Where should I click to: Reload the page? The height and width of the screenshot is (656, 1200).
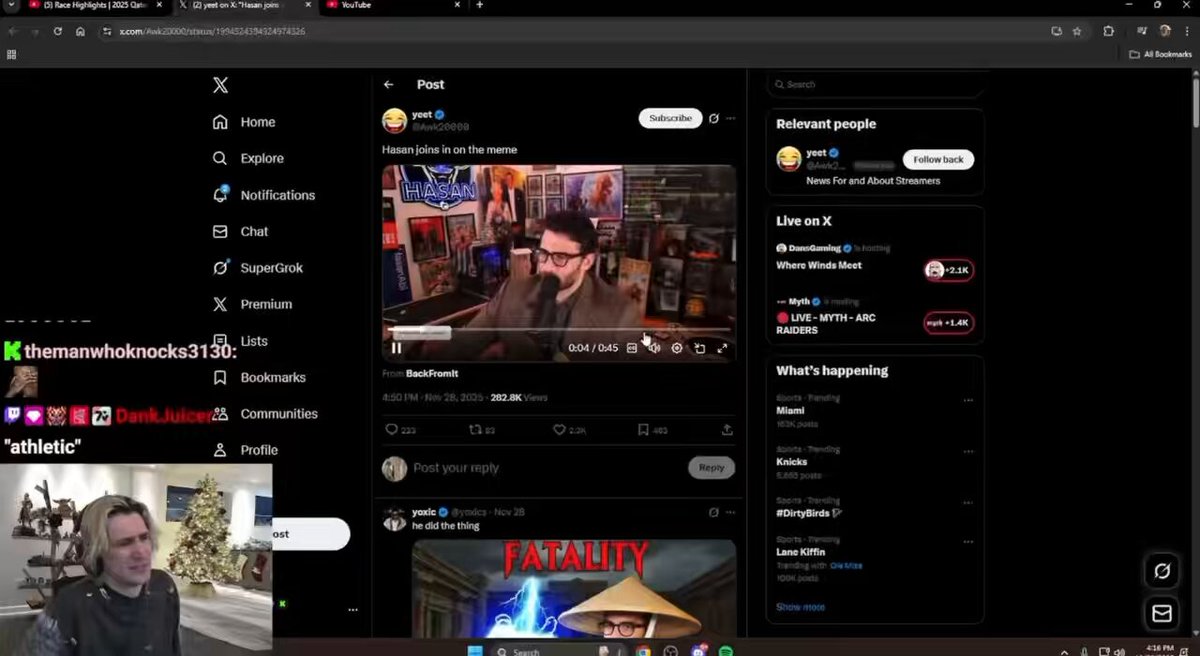[58, 31]
